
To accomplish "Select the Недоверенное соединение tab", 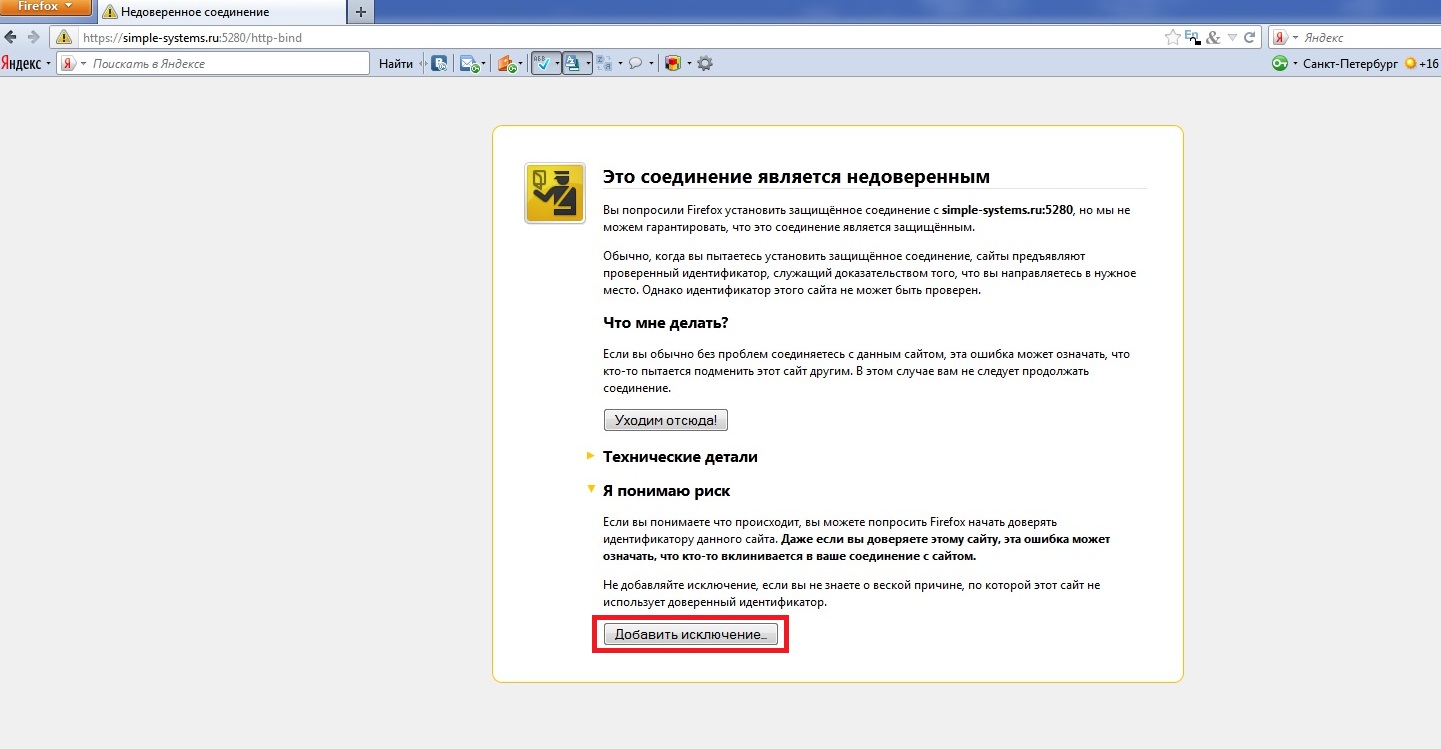I will [x=222, y=12].
